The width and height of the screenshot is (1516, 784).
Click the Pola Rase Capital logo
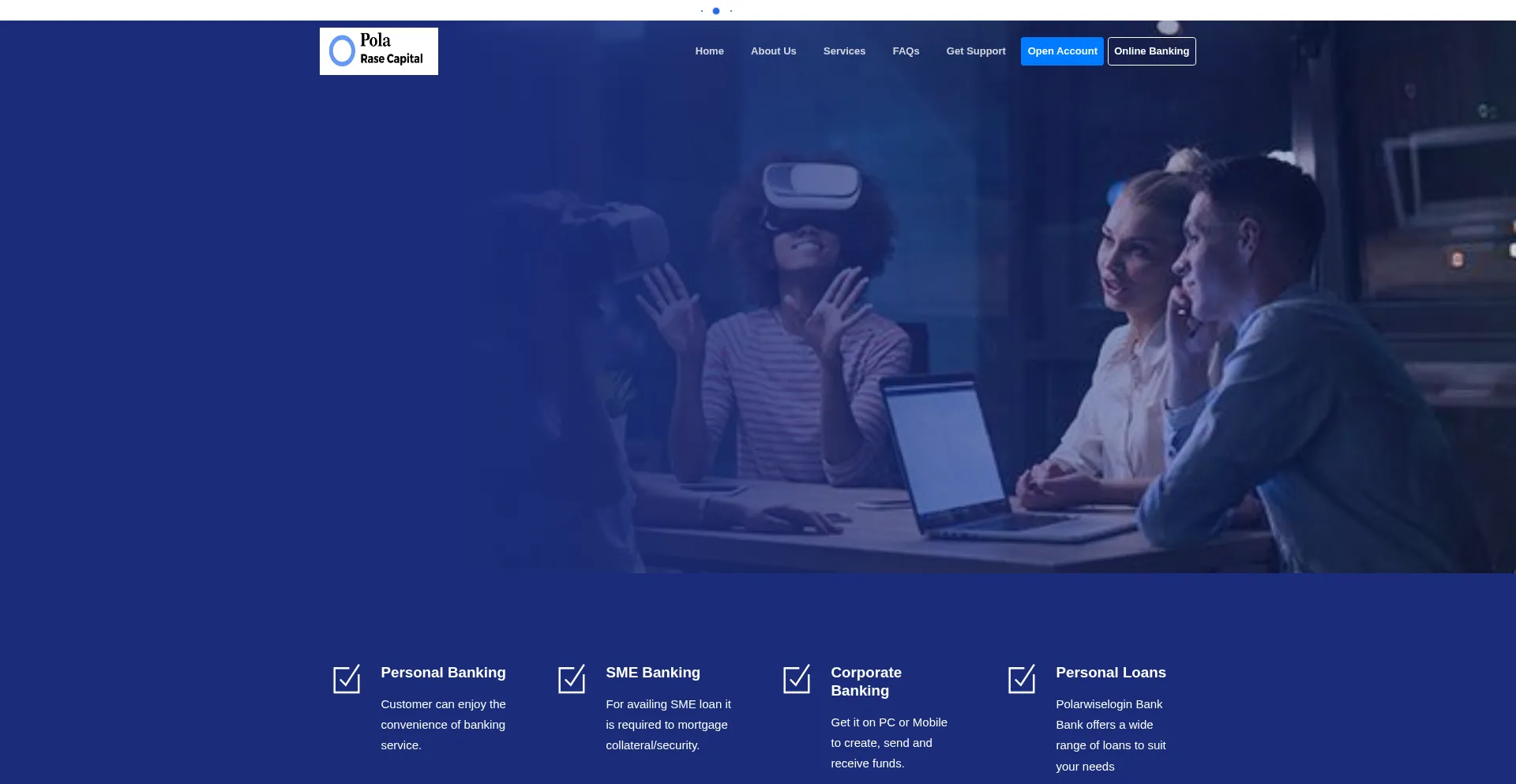point(378,51)
